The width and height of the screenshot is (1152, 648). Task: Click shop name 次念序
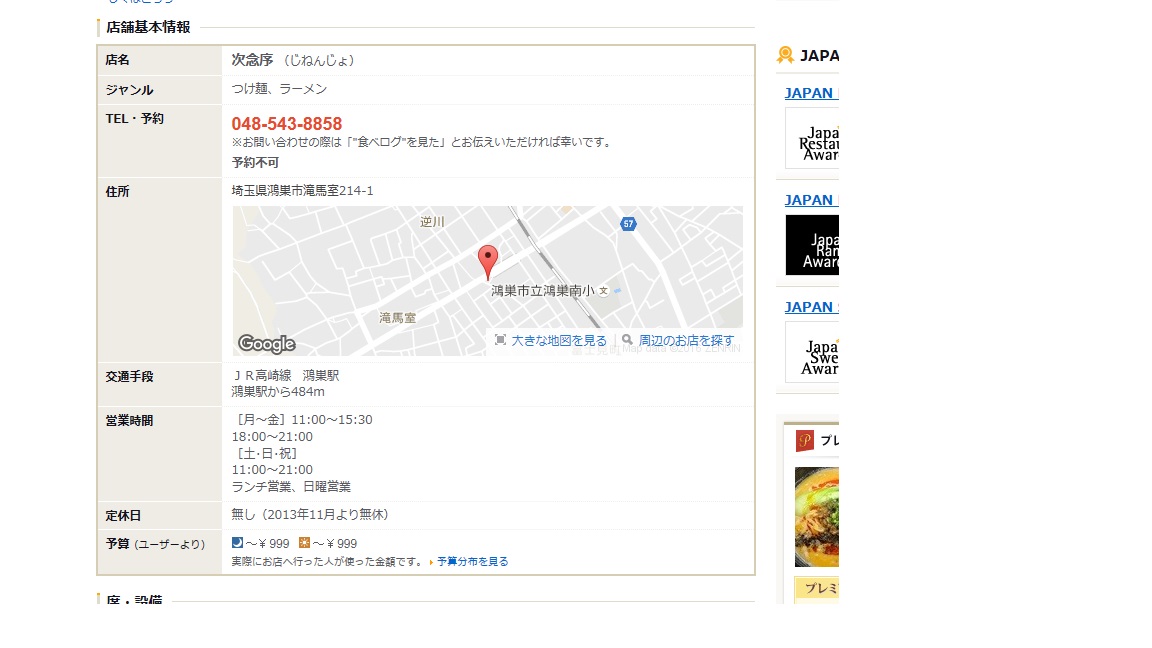point(252,60)
